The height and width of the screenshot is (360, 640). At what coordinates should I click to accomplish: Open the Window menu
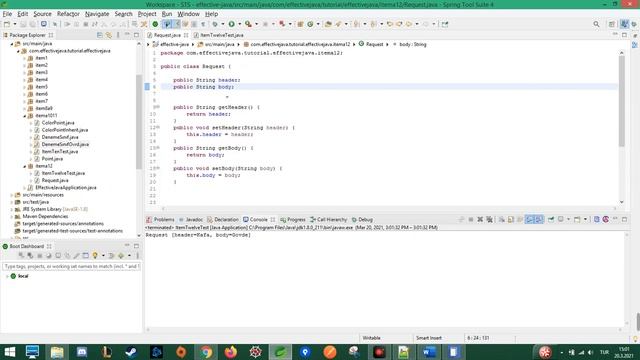[x=189, y=14]
